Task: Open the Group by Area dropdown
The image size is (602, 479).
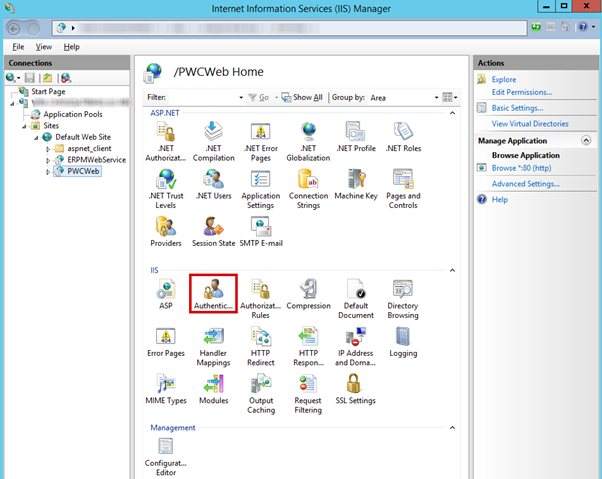Action: pyautogui.click(x=436, y=97)
